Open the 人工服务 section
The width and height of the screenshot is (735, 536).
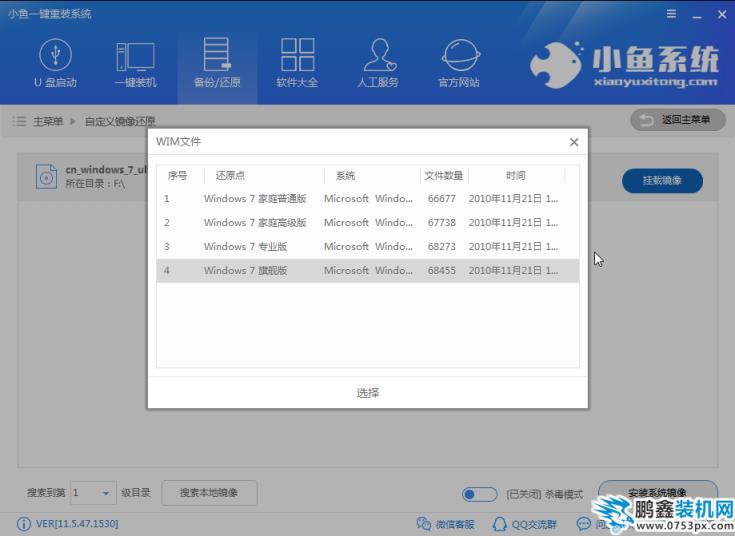click(x=378, y=63)
